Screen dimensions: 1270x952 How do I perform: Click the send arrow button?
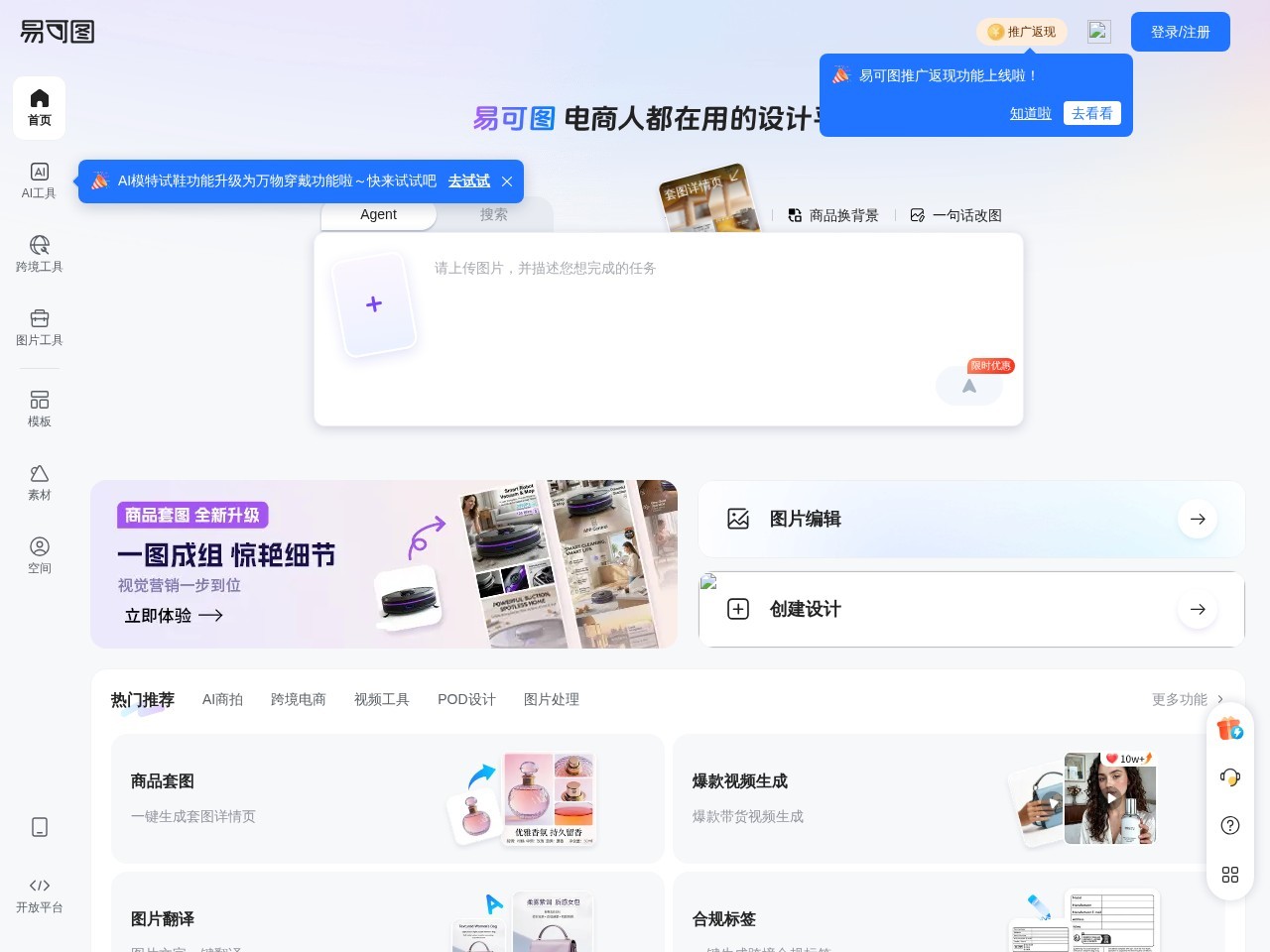coord(969,386)
